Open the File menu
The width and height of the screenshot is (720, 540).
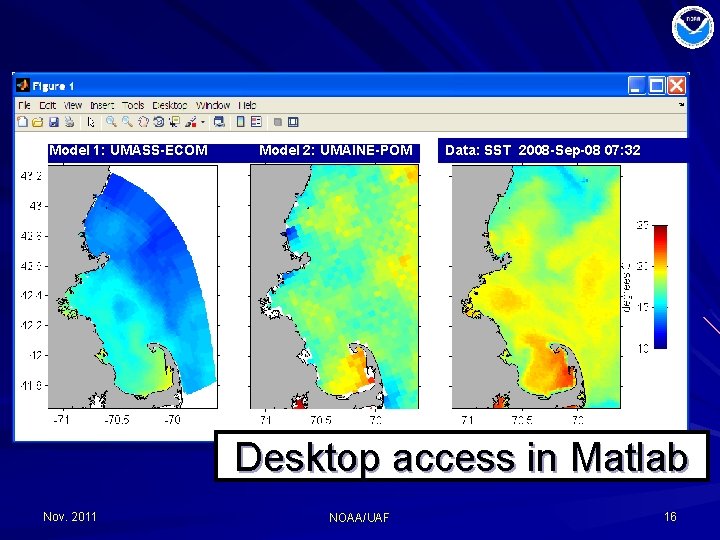[24, 105]
